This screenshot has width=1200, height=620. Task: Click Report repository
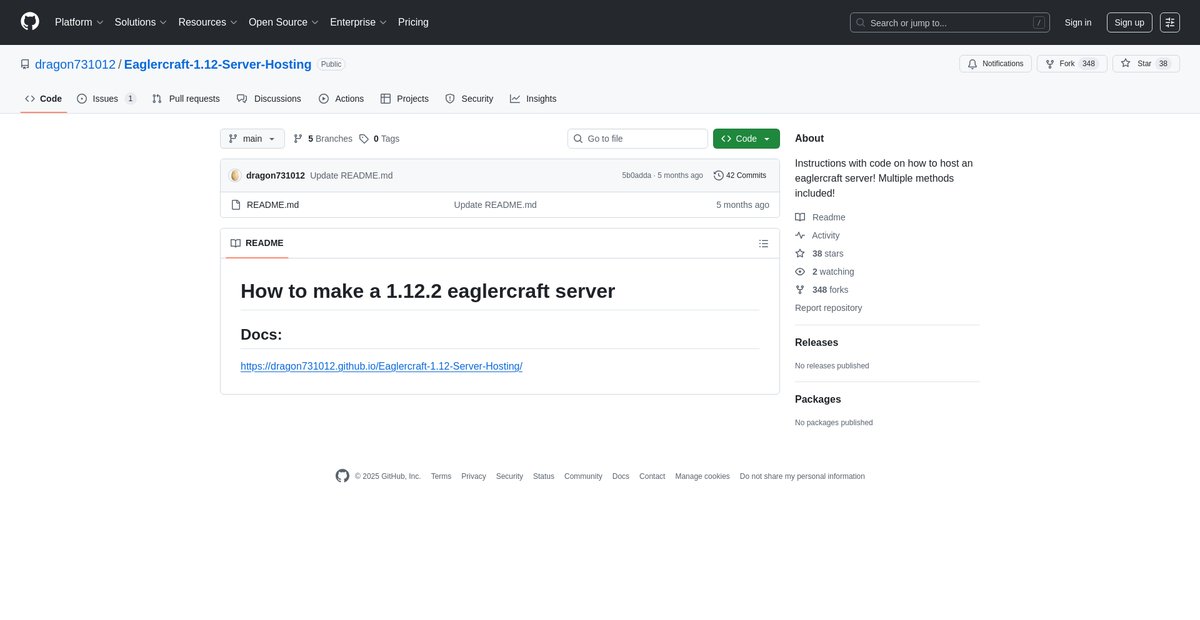828,308
